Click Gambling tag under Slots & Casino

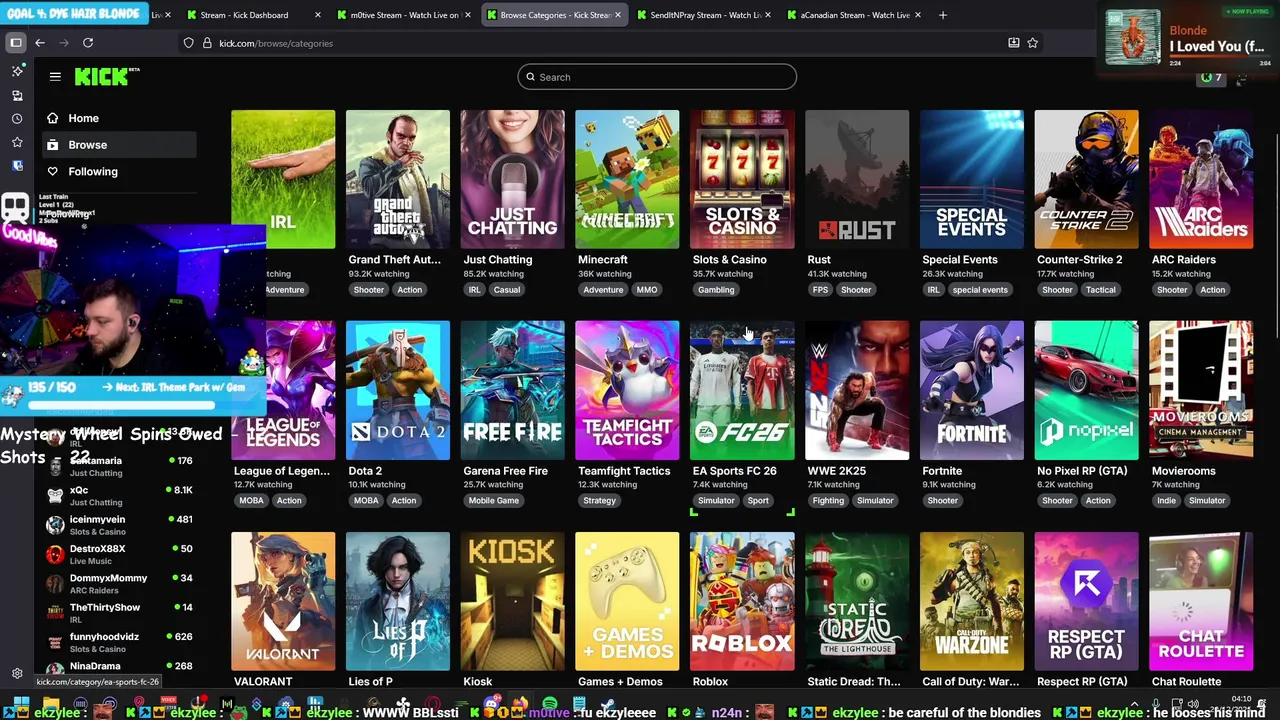[716, 290]
